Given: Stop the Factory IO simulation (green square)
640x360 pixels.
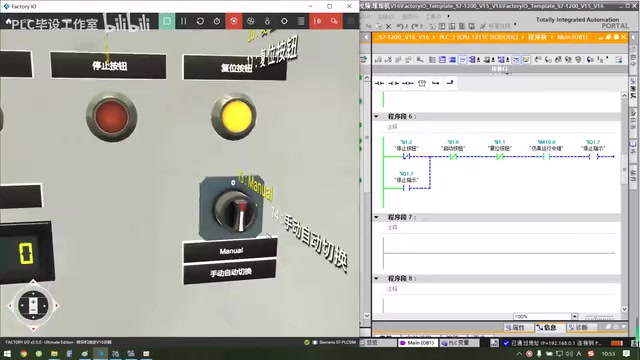Looking at the screenshot, I should click(x=167, y=21).
